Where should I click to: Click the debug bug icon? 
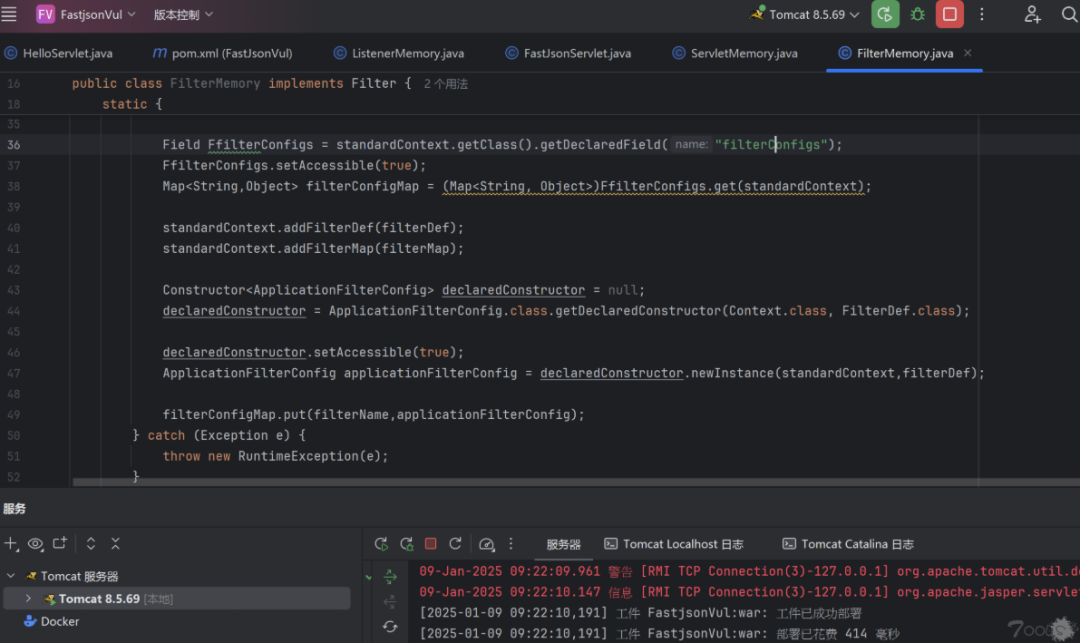tap(917, 14)
